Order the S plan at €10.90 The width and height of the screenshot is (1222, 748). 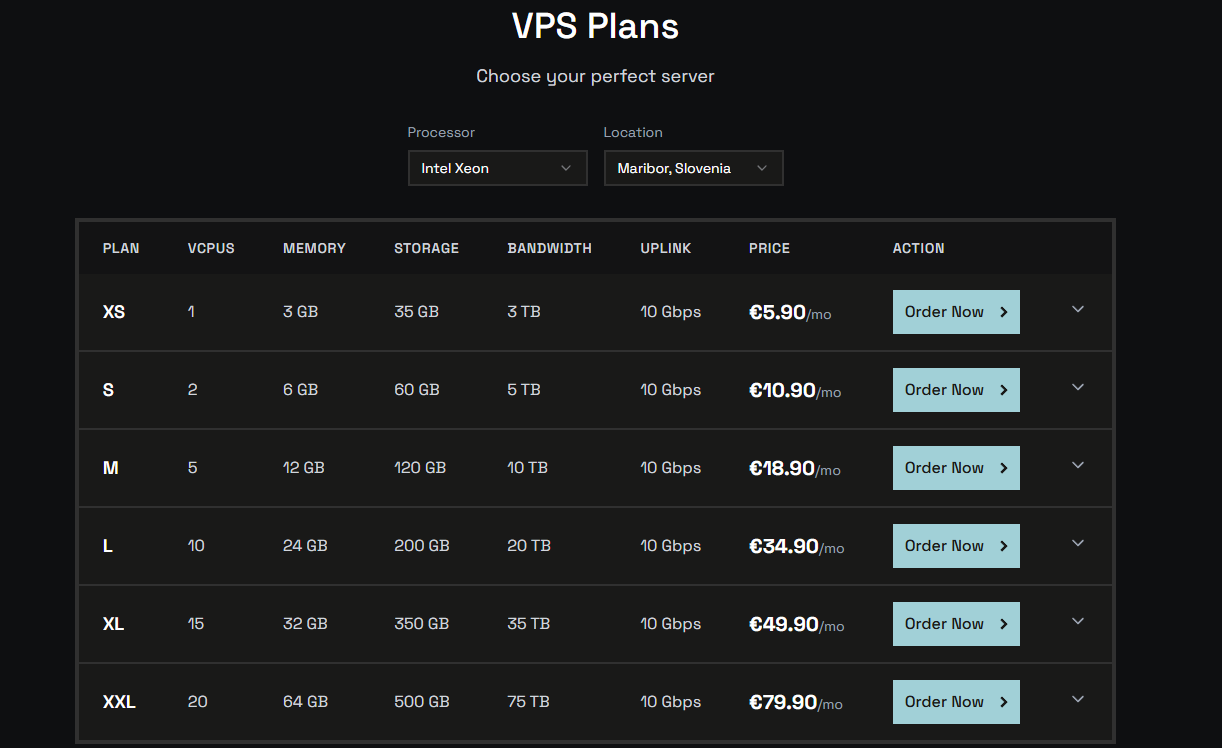955,390
